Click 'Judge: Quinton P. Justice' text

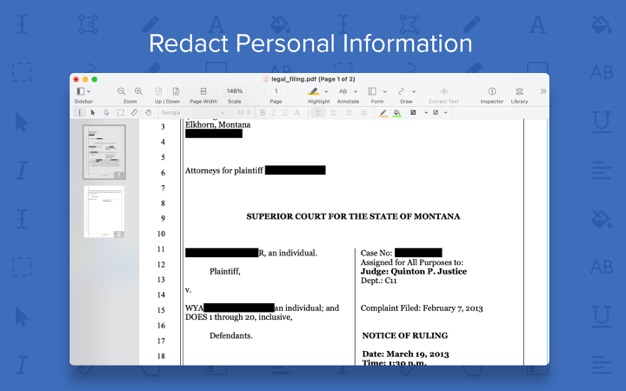[414, 272]
